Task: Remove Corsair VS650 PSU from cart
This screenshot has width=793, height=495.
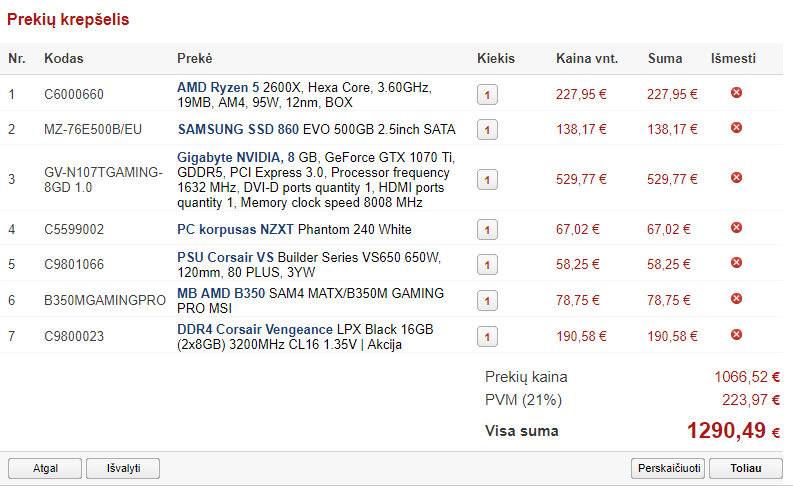Action: point(736,262)
